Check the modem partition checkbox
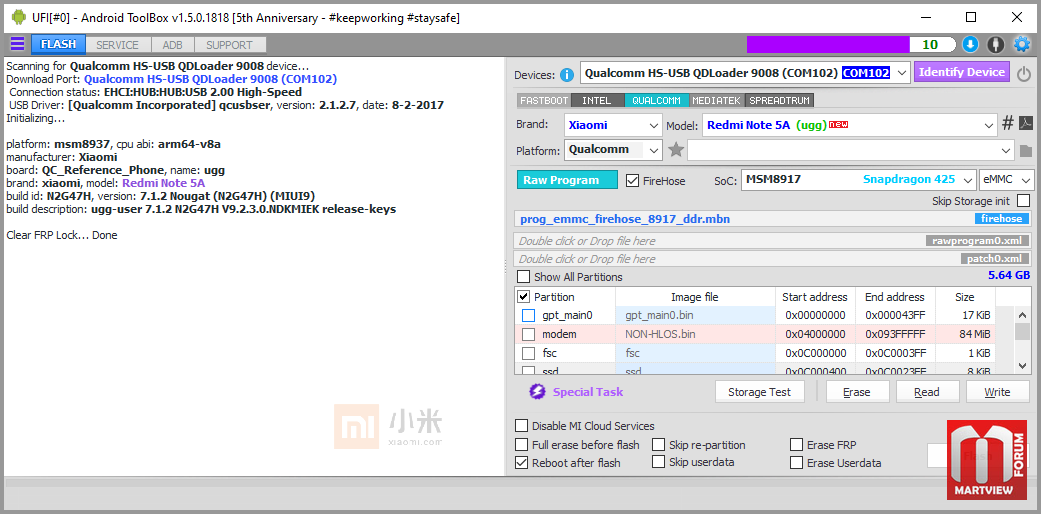The width and height of the screenshot is (1041, 514). (528, 334)
